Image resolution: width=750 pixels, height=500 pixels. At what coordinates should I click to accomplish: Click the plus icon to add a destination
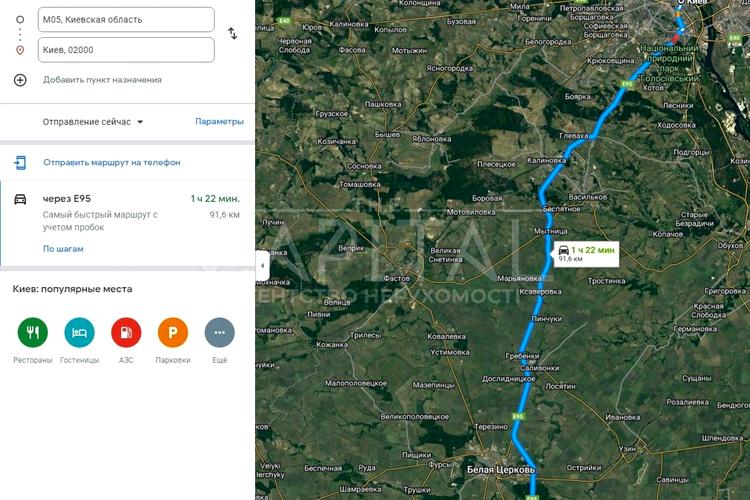20,80
